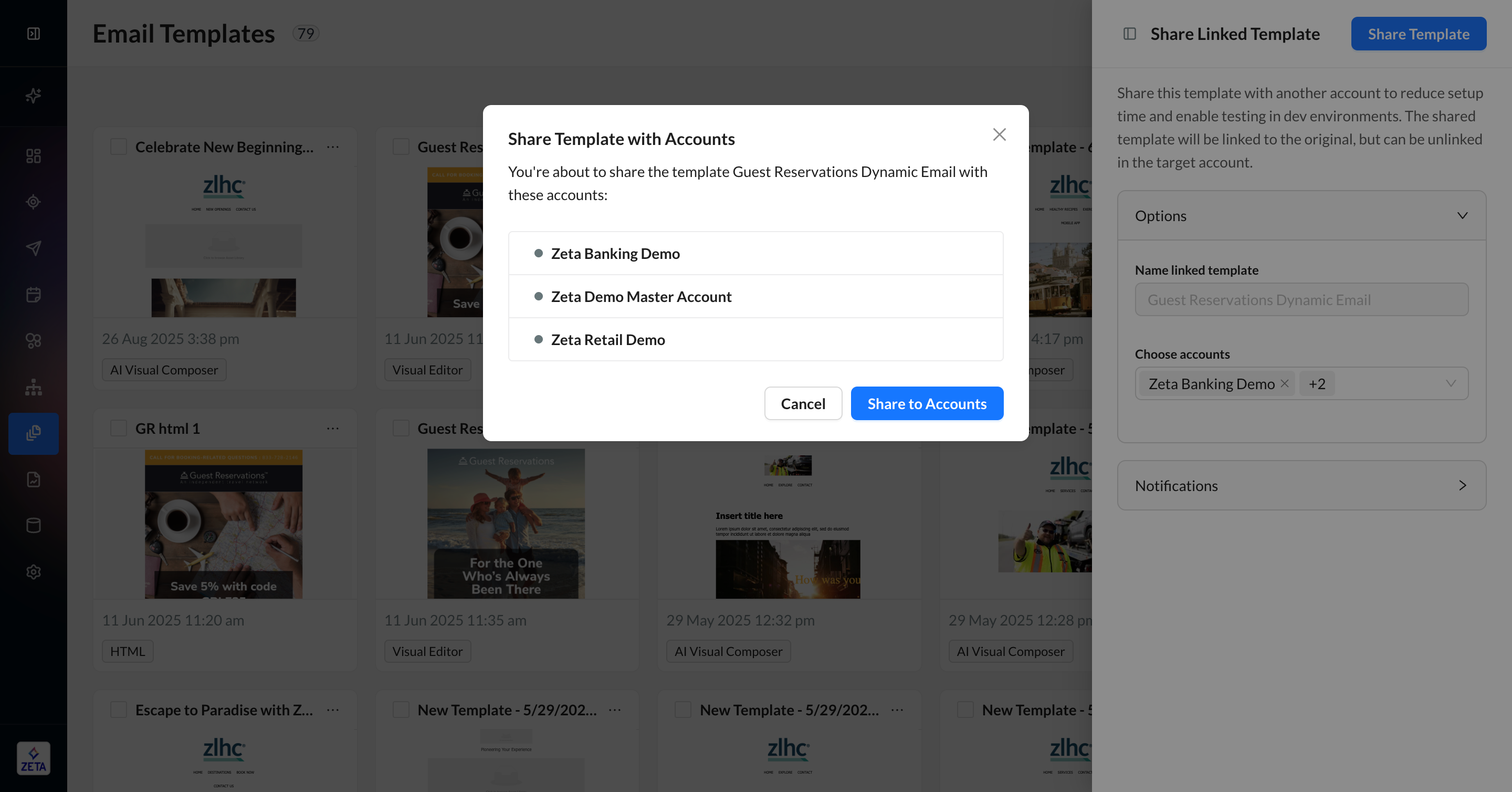Image resolution: width=1512 pixels, height=792 pixels.
Task: Open the settings gear icon in sidebar
Action: tap(34, 572)
